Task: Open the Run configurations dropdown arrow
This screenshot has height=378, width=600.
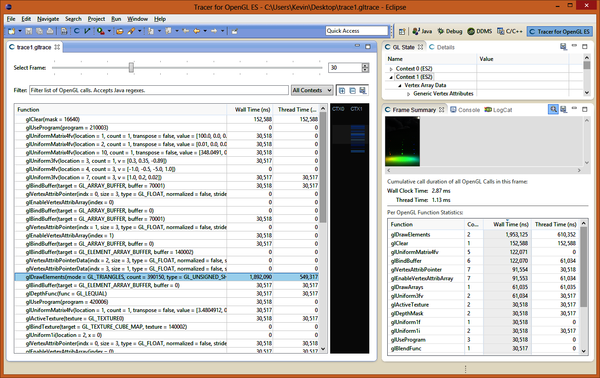Action: (109, 31)
